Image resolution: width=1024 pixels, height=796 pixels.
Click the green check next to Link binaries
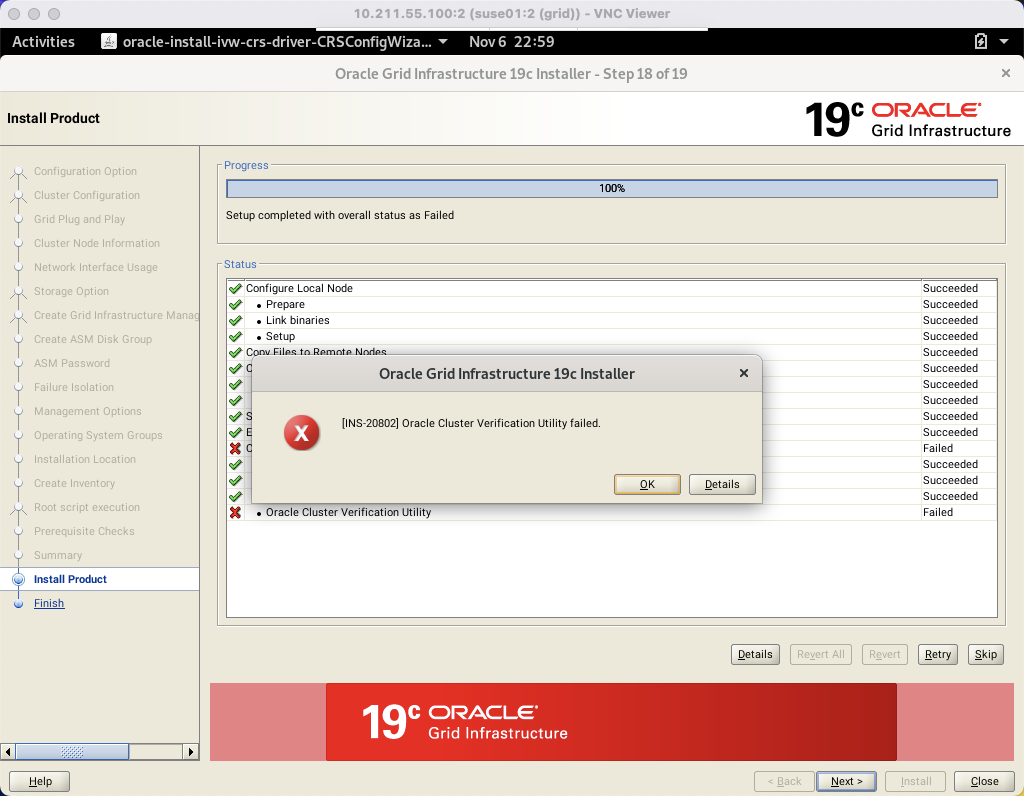[x=235, y=321]
